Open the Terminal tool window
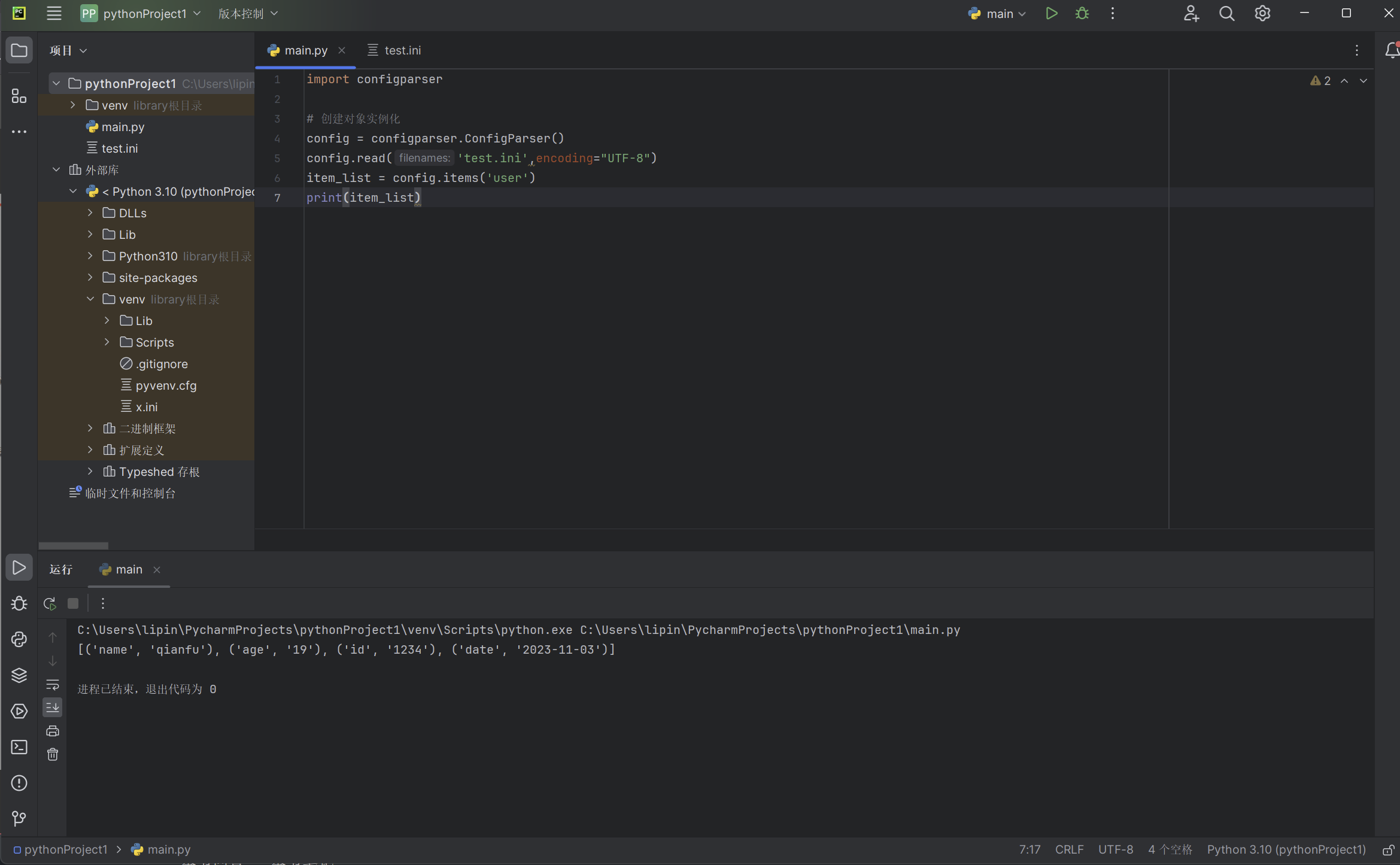 19,747
